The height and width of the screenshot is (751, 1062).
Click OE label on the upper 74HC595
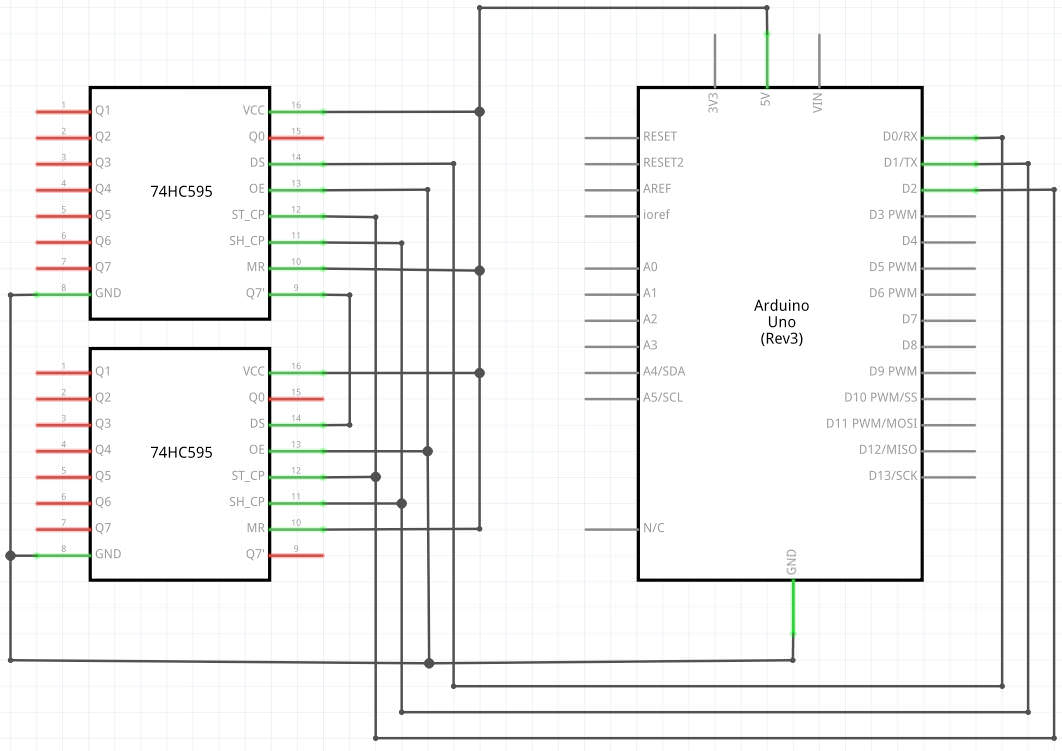pos(257,188)
